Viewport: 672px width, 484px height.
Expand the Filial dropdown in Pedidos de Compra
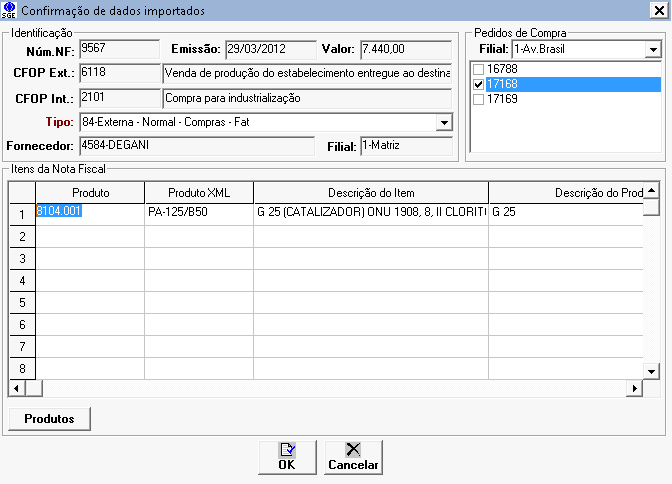pyautogui.click(x=652, y=49)
